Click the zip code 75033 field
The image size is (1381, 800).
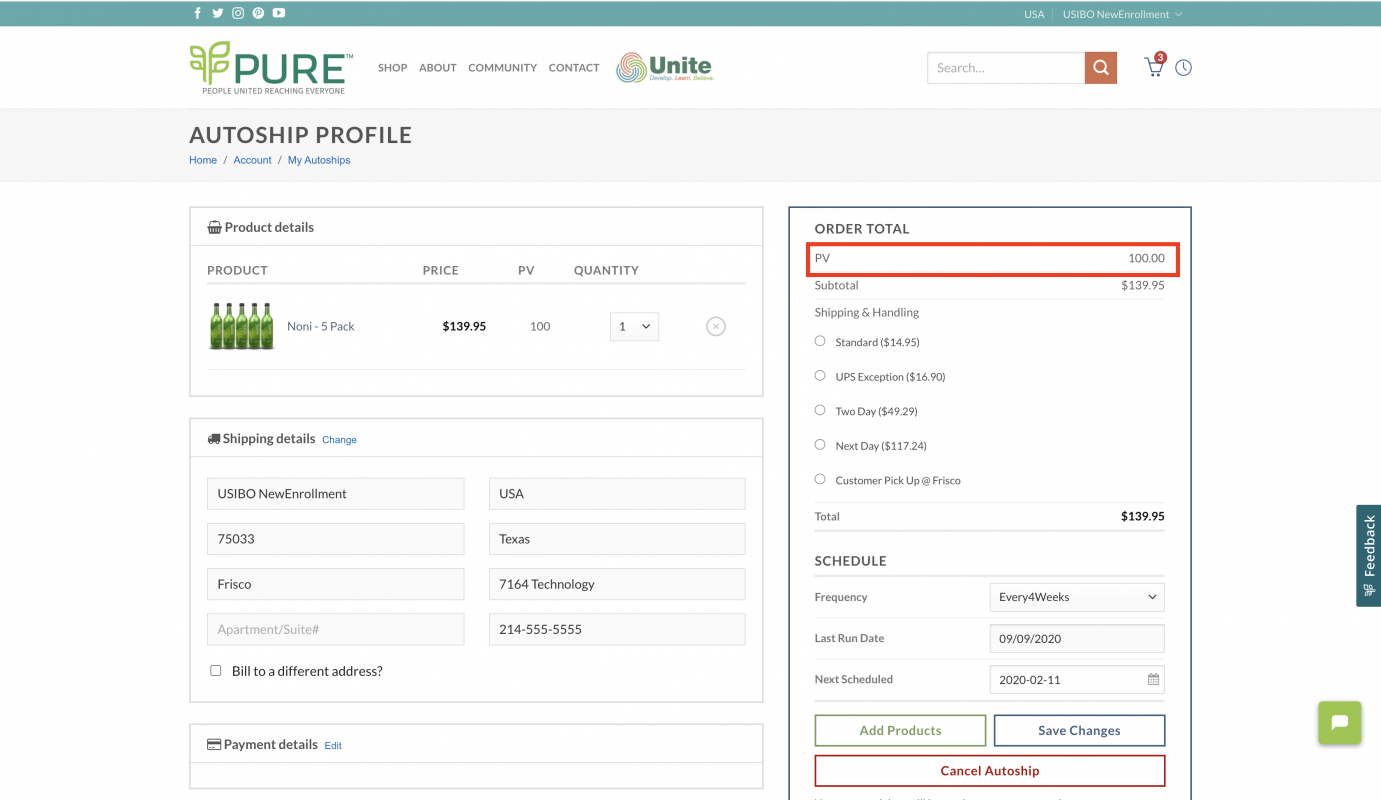point(336,539)
